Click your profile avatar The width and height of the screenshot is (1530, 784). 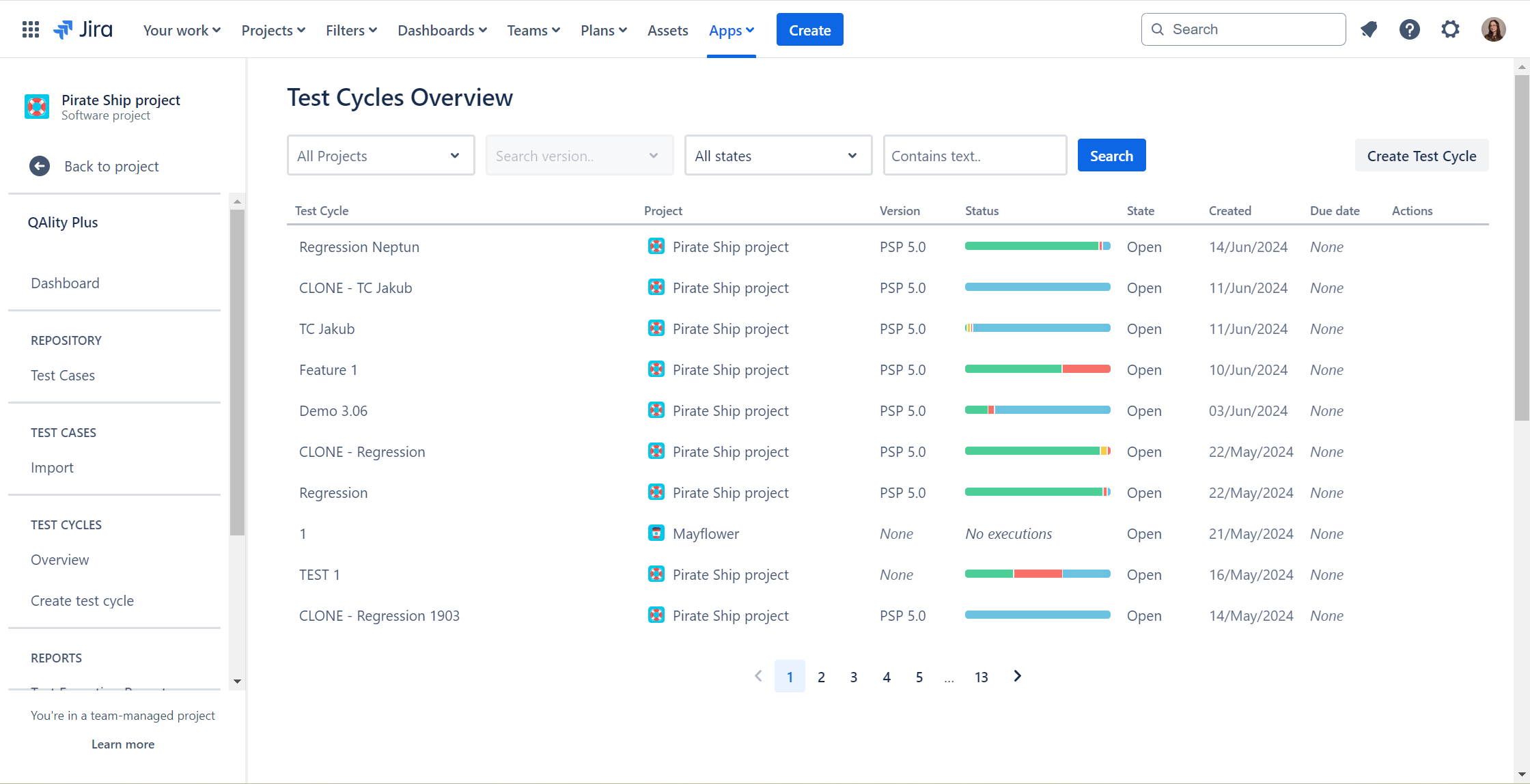1493,29
